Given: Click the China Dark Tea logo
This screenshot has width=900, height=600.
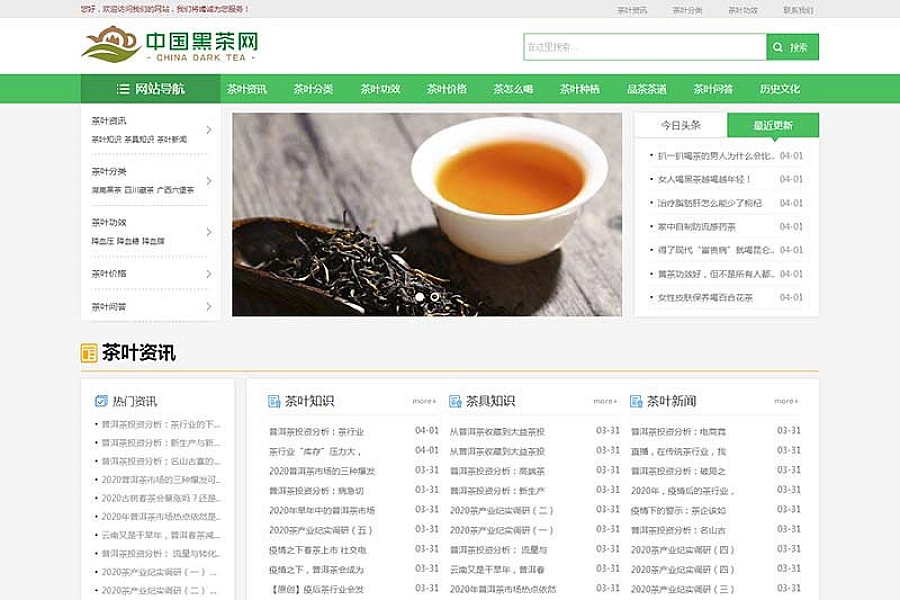Looking at the screenshot, I should tap(170, 45).
